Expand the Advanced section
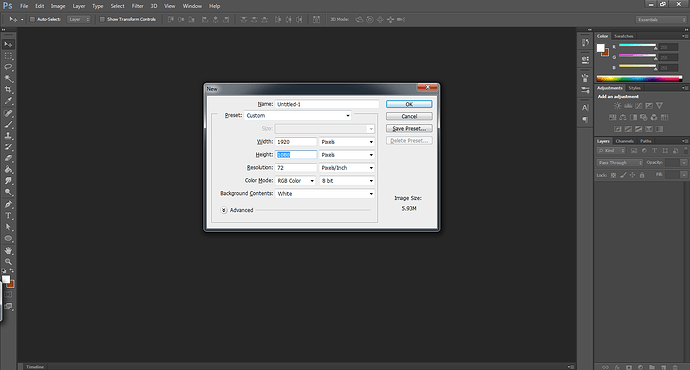 coord(224,210)
